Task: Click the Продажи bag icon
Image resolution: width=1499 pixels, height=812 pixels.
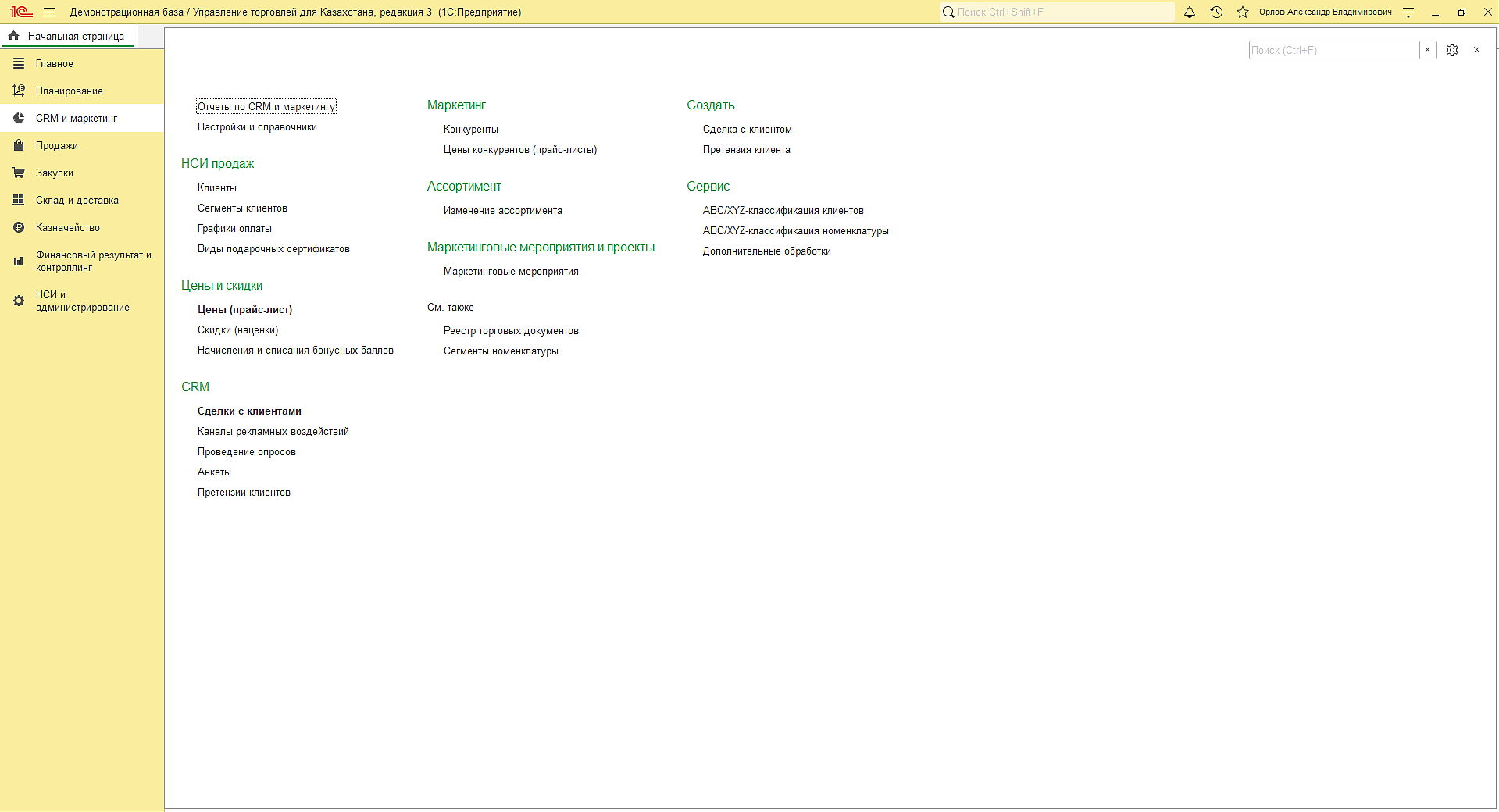Action: click(x=19, y=145)
